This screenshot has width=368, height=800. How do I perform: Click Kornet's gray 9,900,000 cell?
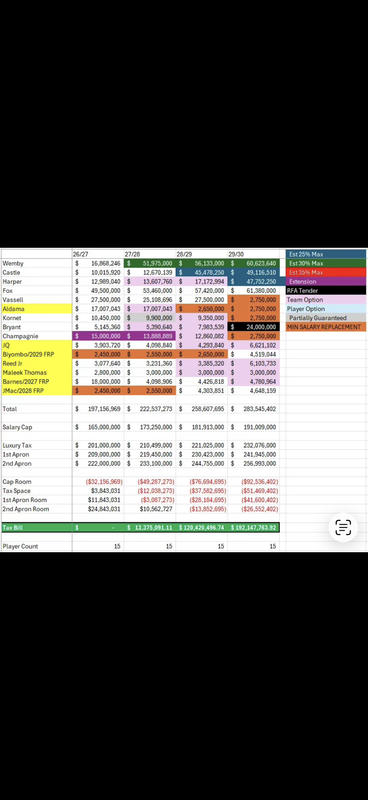pyautogui.click(x=150, y=318)
